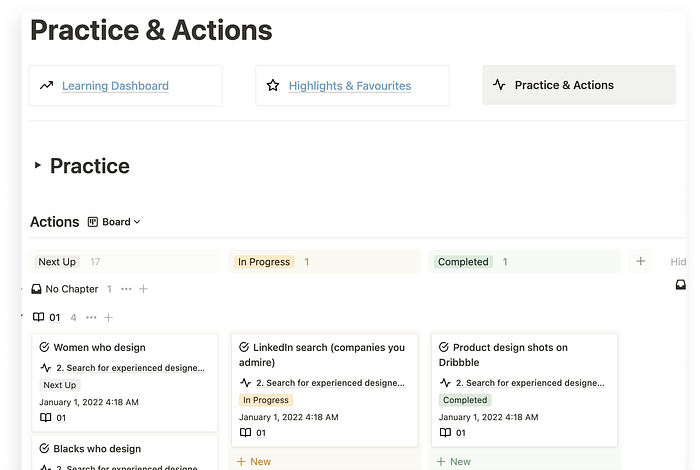This screenshot has width=700, height=470.
Task: Click the pulse icon in Practice & Actions tab
Action: 499,85
